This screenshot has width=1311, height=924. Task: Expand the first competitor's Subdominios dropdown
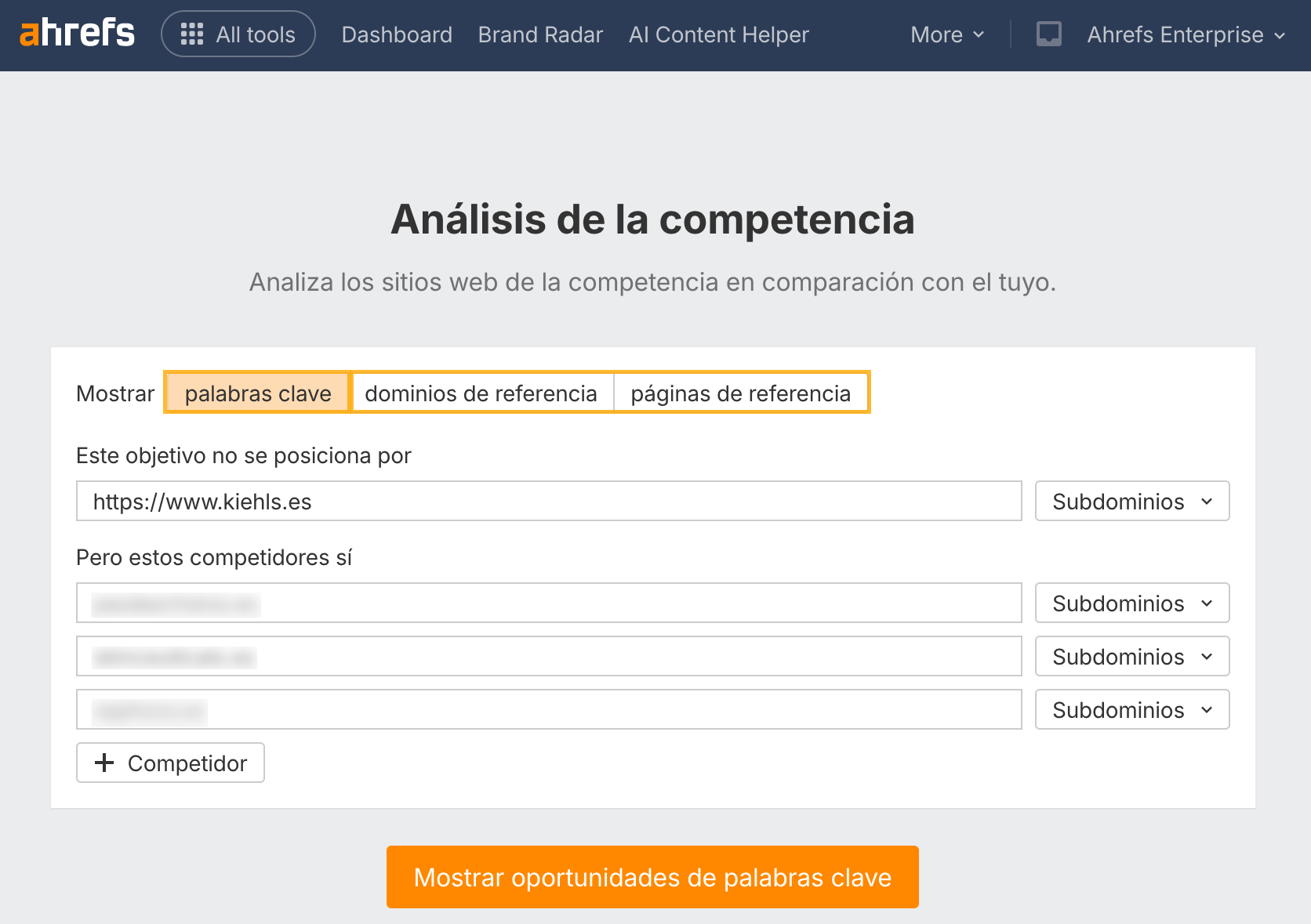click(1131, 603)
